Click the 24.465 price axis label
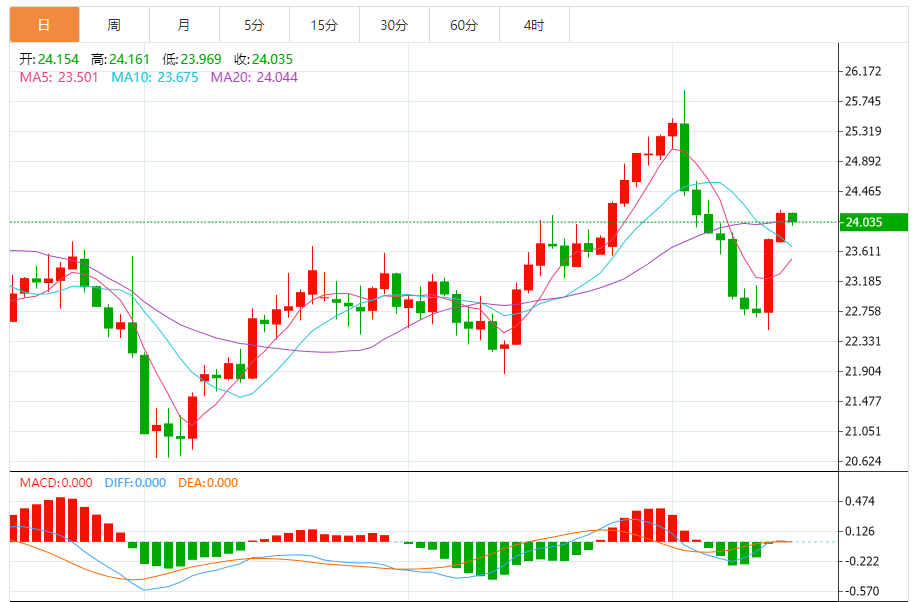Screen dimensions: 914x602 click(x=863, y=191)
